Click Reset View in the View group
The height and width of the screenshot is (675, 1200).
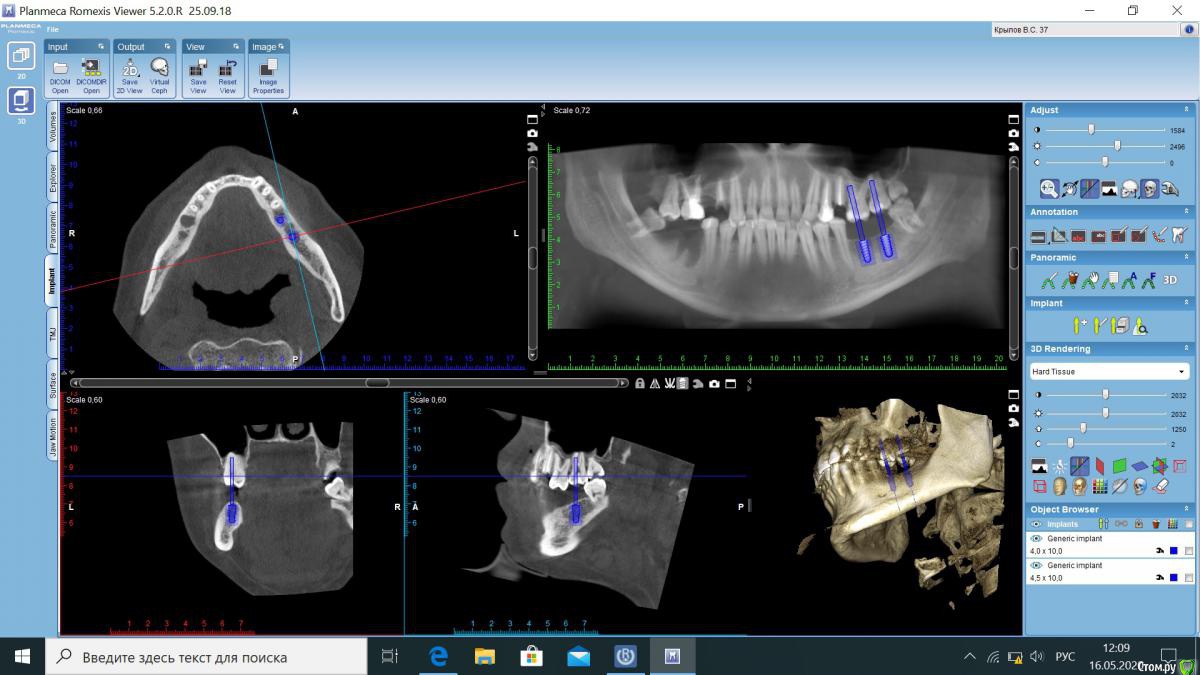[x=228, y=68]
